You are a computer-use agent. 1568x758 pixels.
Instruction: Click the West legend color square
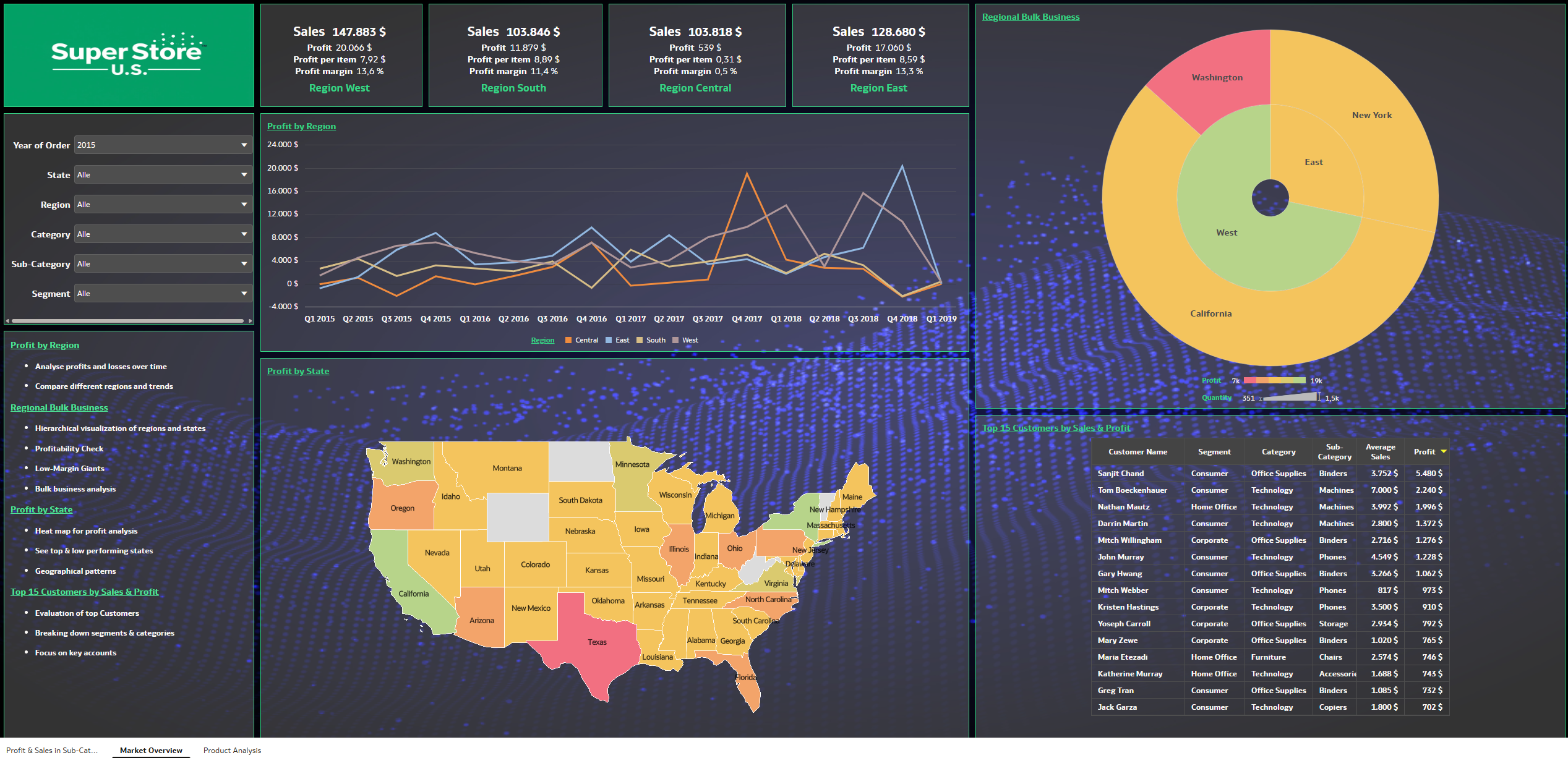click(675, 341)
